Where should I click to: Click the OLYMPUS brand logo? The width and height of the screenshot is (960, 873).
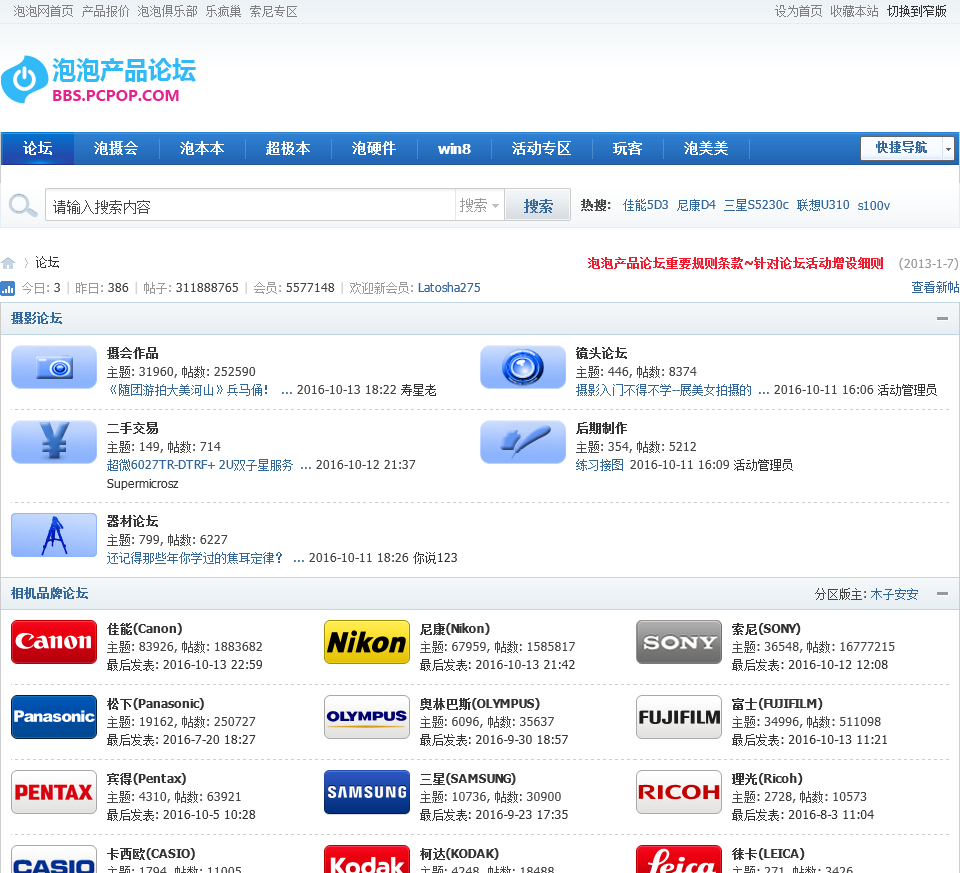(367, 717)
